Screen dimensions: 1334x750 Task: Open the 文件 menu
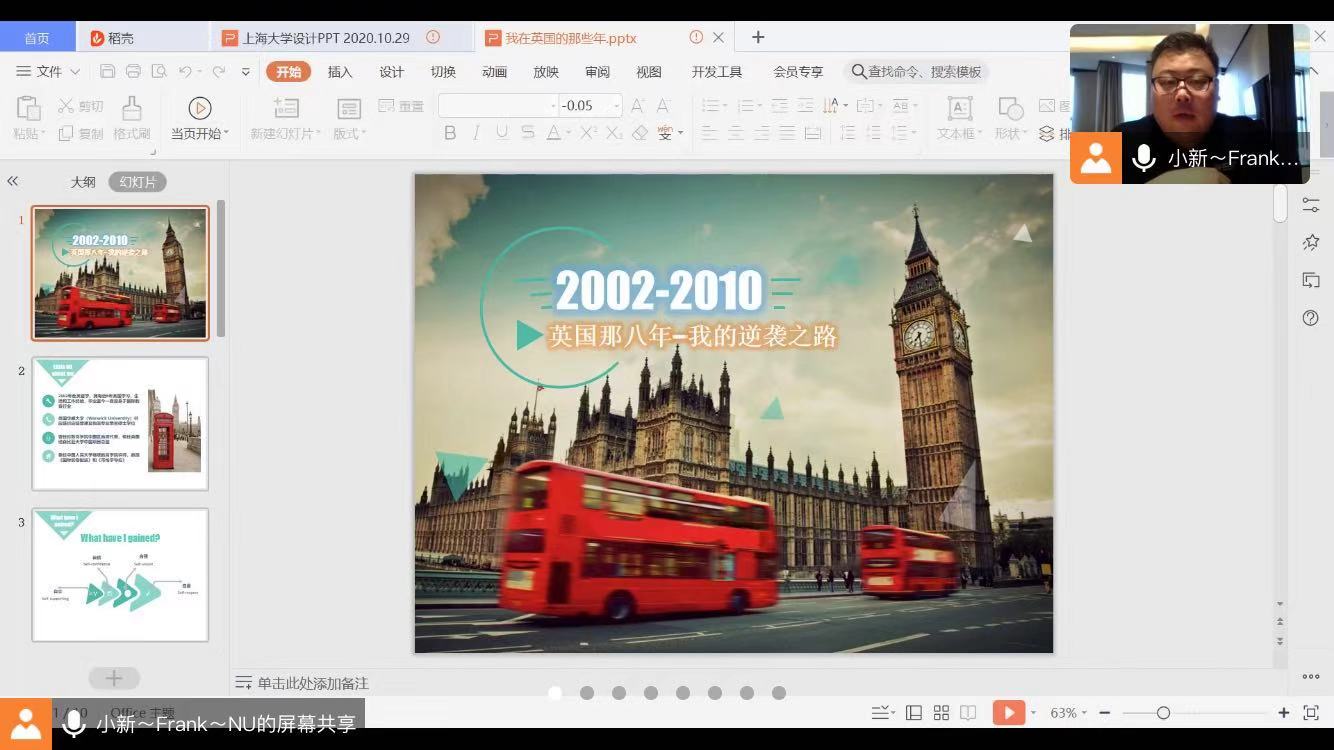click(48, 72)
